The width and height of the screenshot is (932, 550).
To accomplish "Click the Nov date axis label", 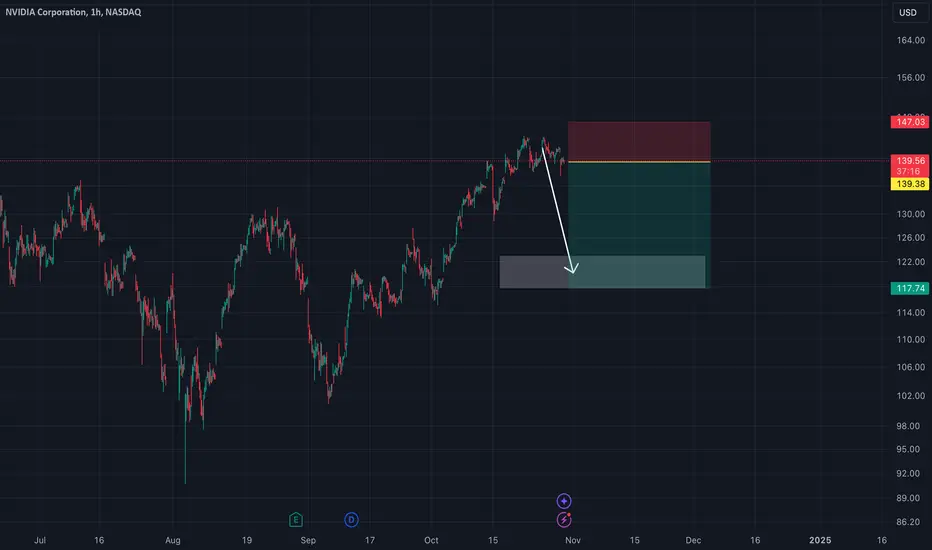I will [x=572, y=540].
